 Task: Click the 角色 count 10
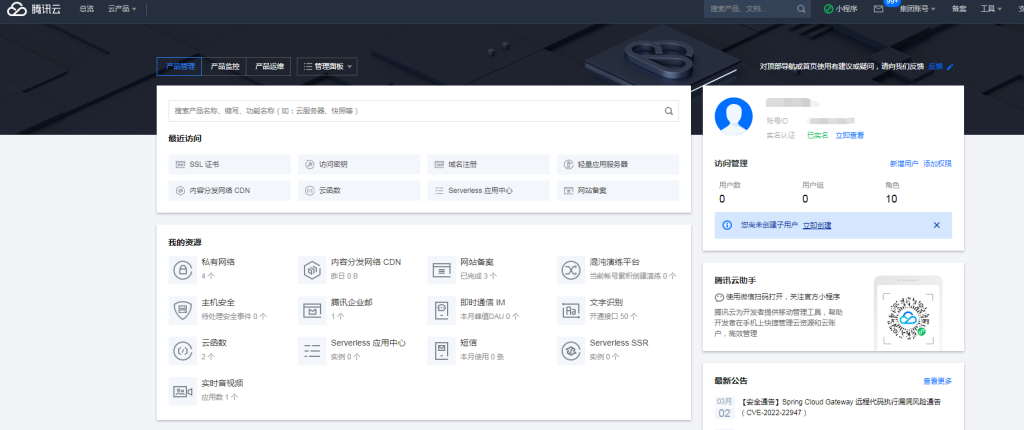click(x=891, y=199)
